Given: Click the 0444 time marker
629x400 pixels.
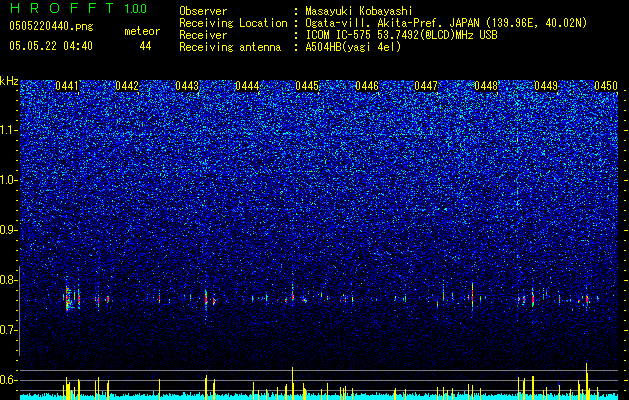Looking at the screenshot, I should coord(247,86).
